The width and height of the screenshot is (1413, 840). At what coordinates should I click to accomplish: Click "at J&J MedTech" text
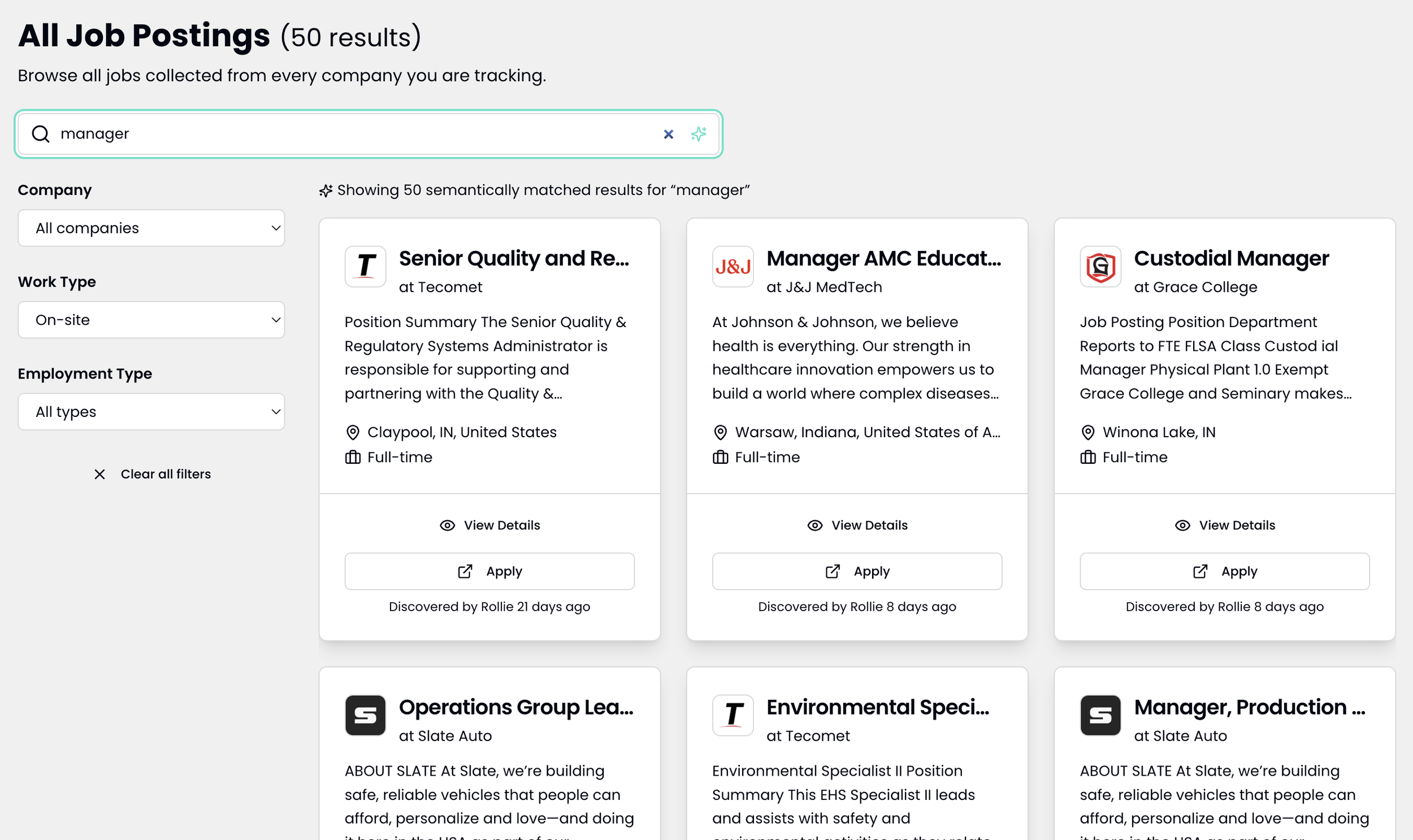[x=824, y=287]
